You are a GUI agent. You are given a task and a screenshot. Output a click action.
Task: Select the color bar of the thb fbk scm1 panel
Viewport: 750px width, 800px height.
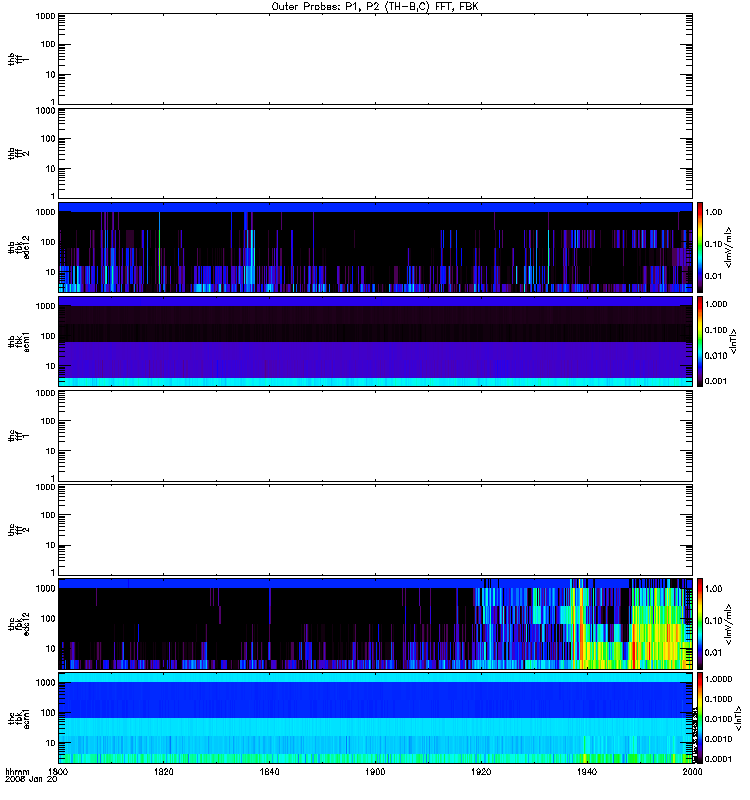tap(700, 341)
